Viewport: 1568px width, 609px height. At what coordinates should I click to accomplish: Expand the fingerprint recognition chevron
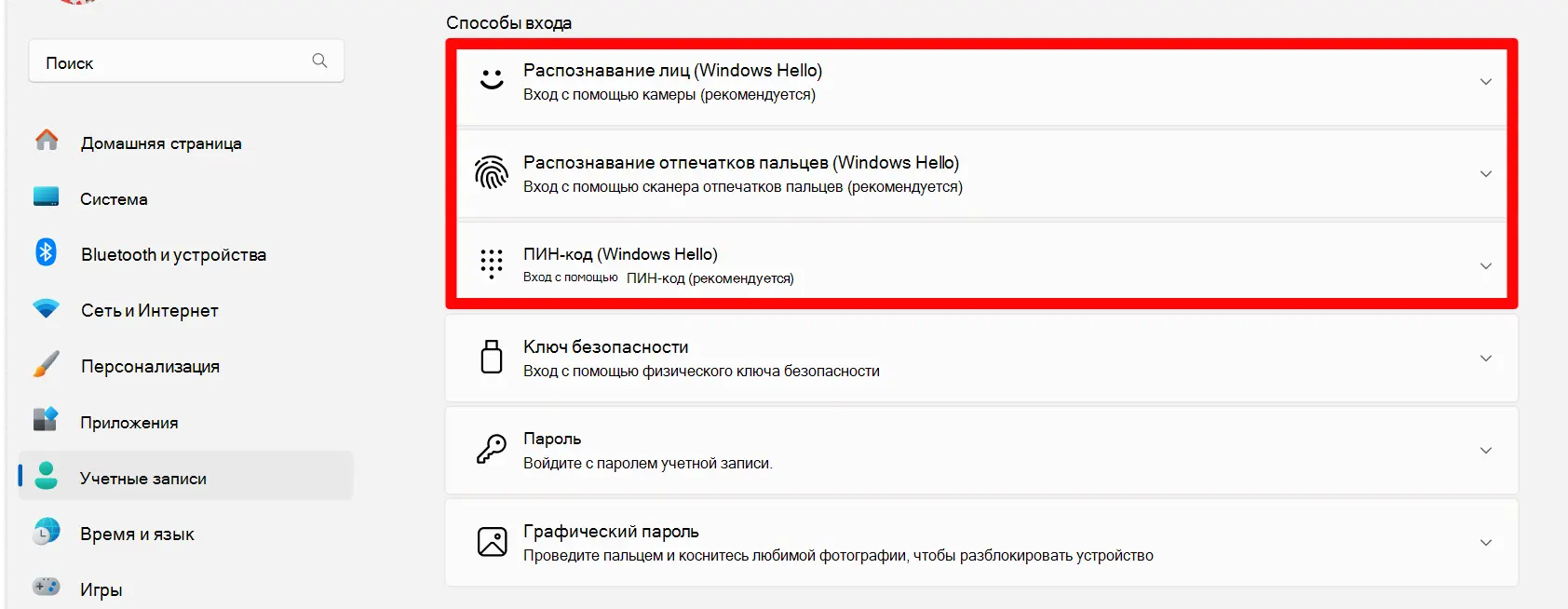click(x=1485, y=174)
